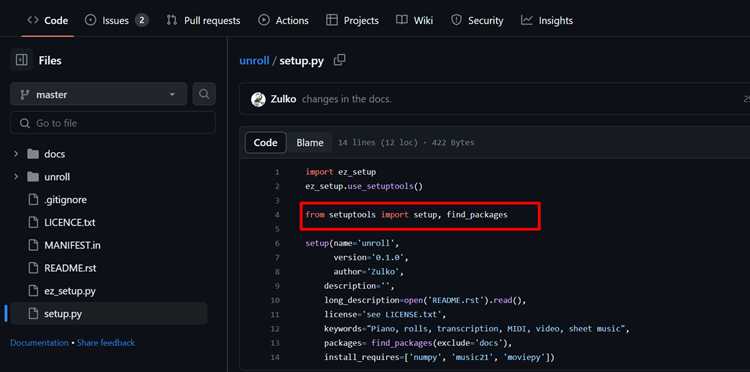Select setup.py in the file tree
Image resolution: width=750 pixels, height=372 pixels.
pos(109,314)
